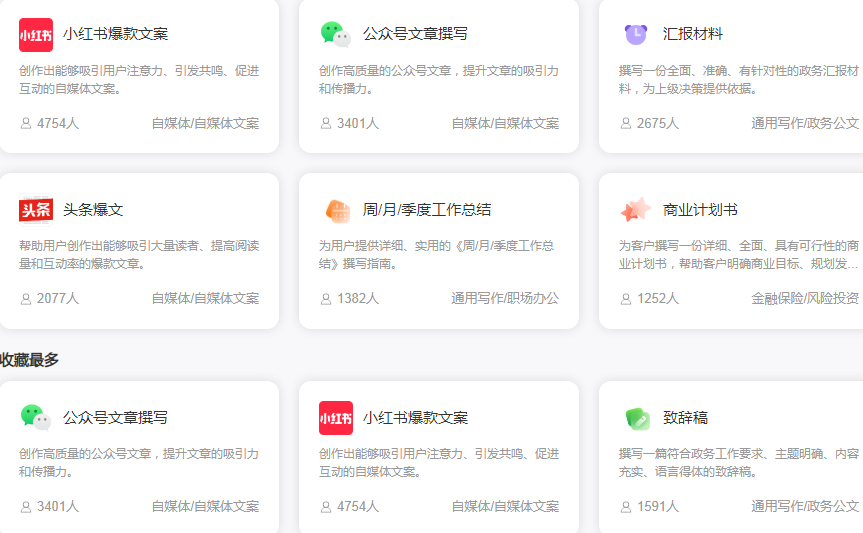Click the 小红书 logo under 收藏最多

[x=336, y=418]
